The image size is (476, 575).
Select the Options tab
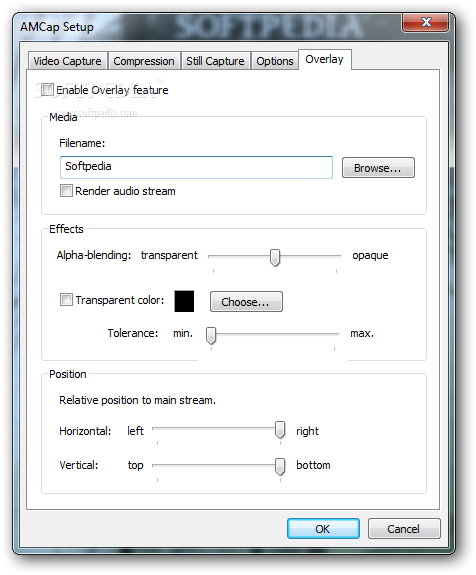[275, 61]
